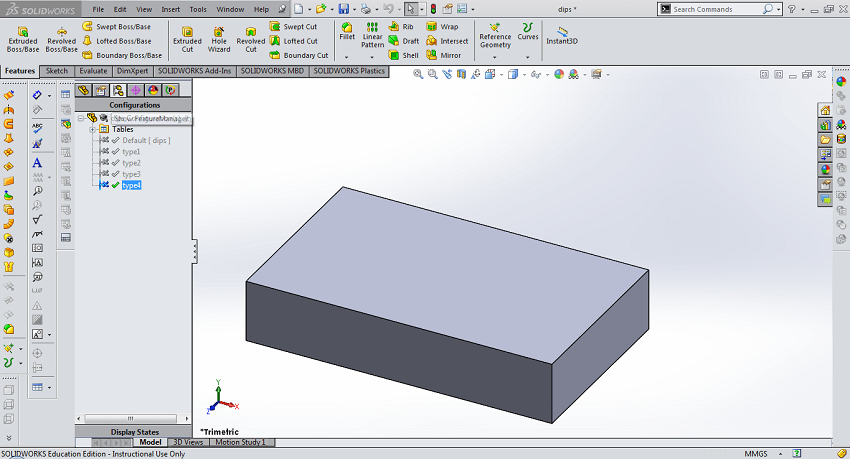The height and width of the screenshot is (459, 850).
Task: Select the 'Default [ dips ]' configuration
Action: [x=146, y=140]
